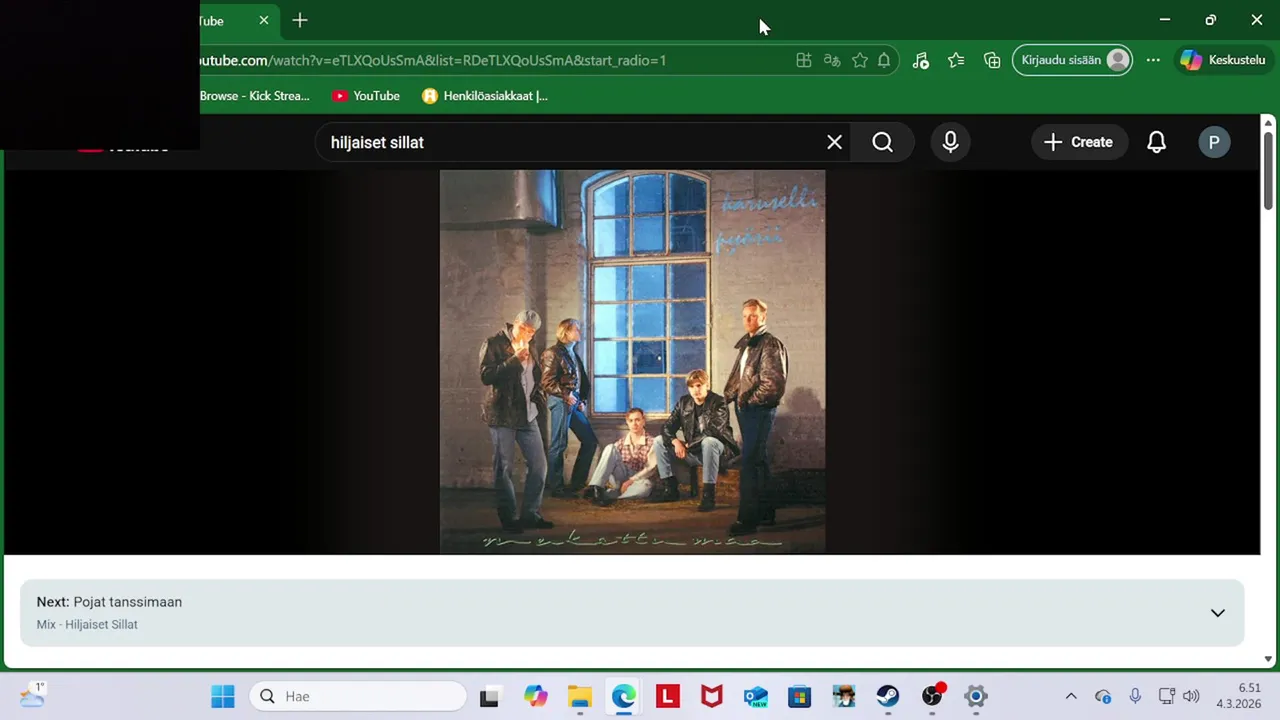Open Settings gear in the taskbar
This screenshot has width=1280, height=720.
point(976,696)
